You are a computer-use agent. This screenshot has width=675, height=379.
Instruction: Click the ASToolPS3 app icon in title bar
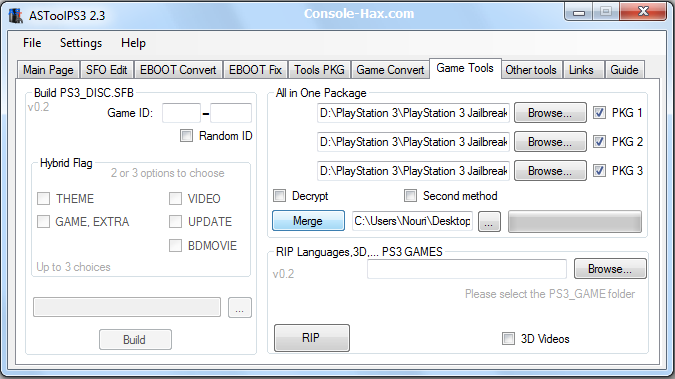[x=16, y=16]
